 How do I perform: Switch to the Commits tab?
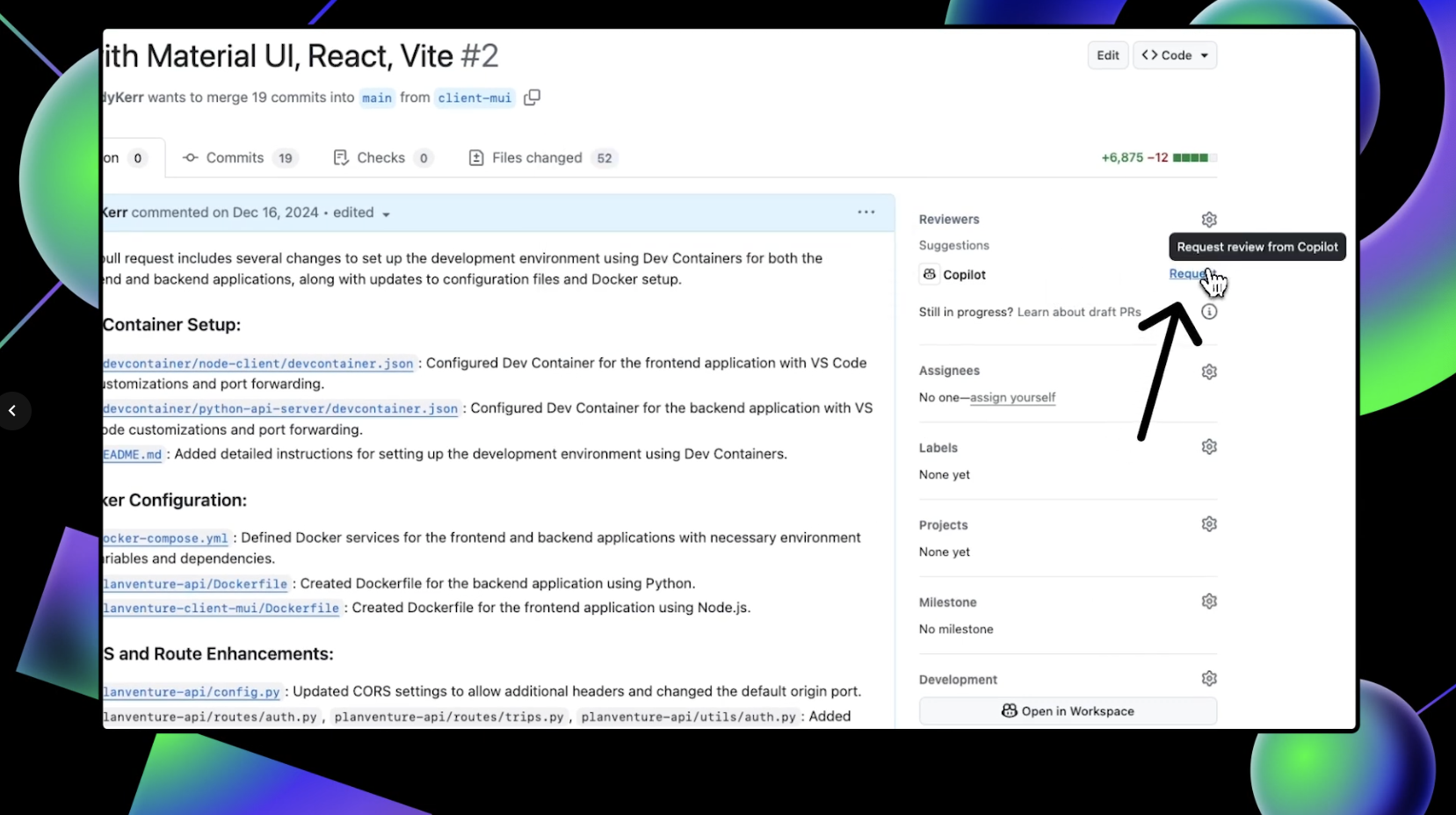pyautogui.click(x=235, y=157)
